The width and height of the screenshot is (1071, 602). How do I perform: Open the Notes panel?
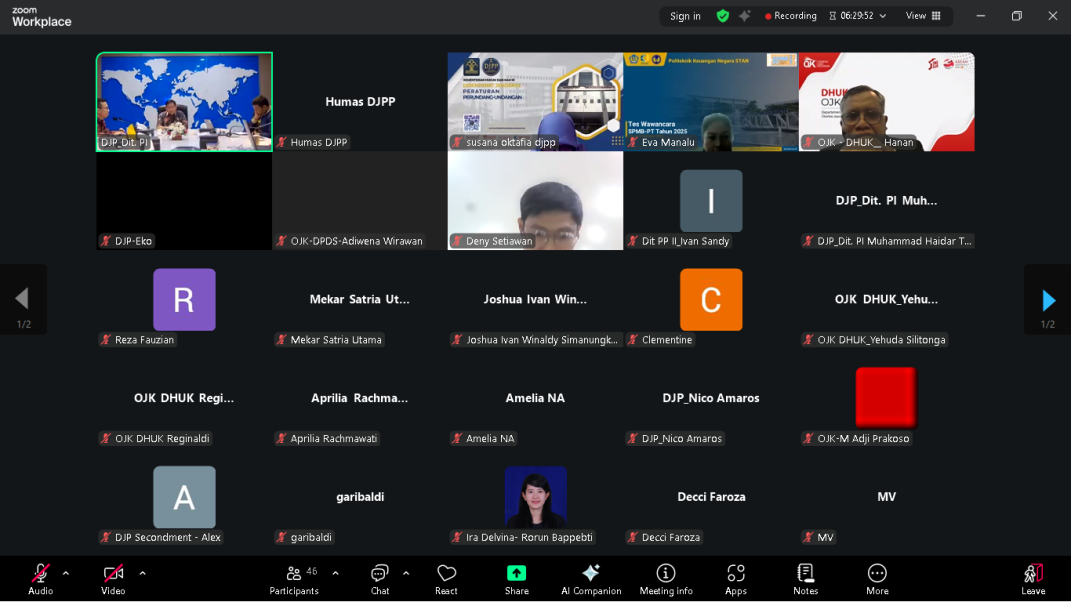tap(805, 578)
